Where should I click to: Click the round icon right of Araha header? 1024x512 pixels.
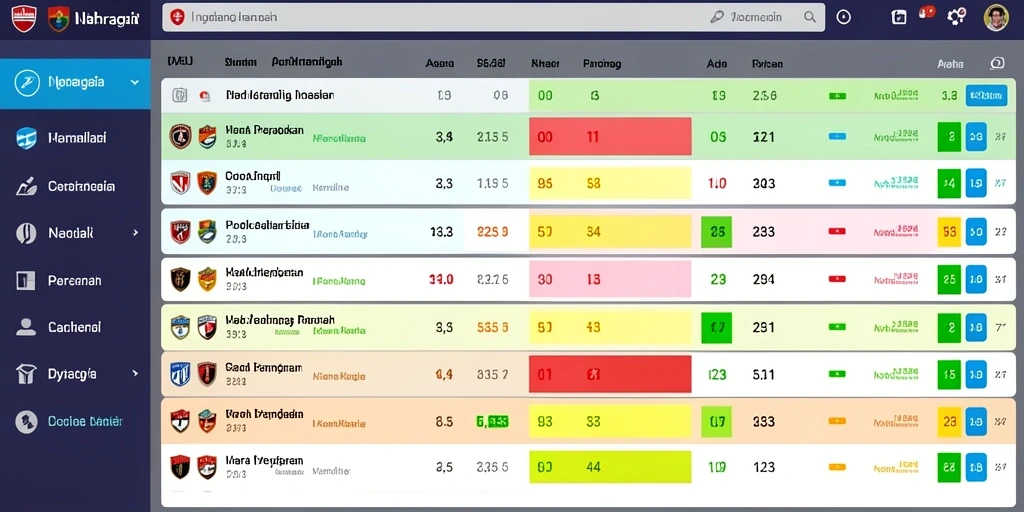coord(997,63)
